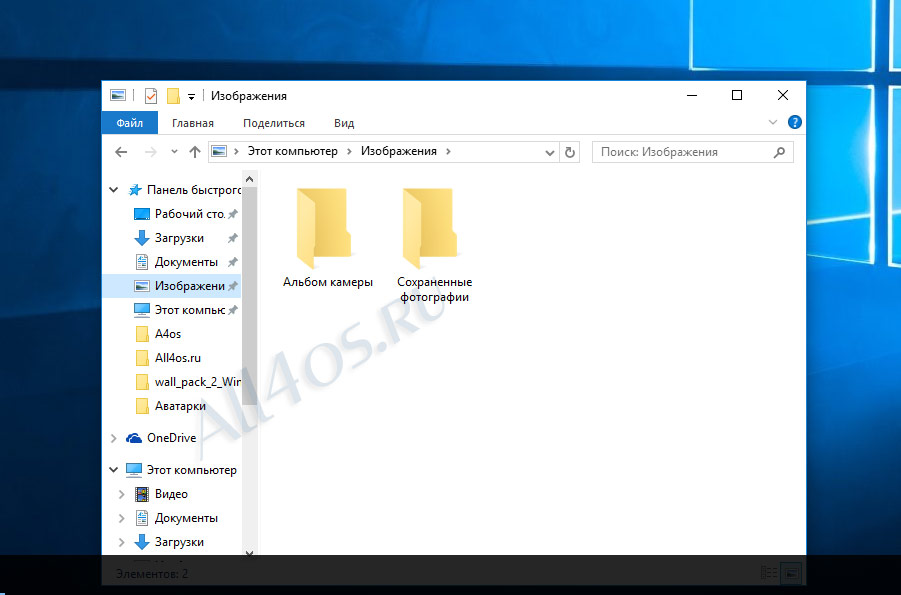
Task: Select Панель быстрого доступа in sidebar
Action: [184, 190]
